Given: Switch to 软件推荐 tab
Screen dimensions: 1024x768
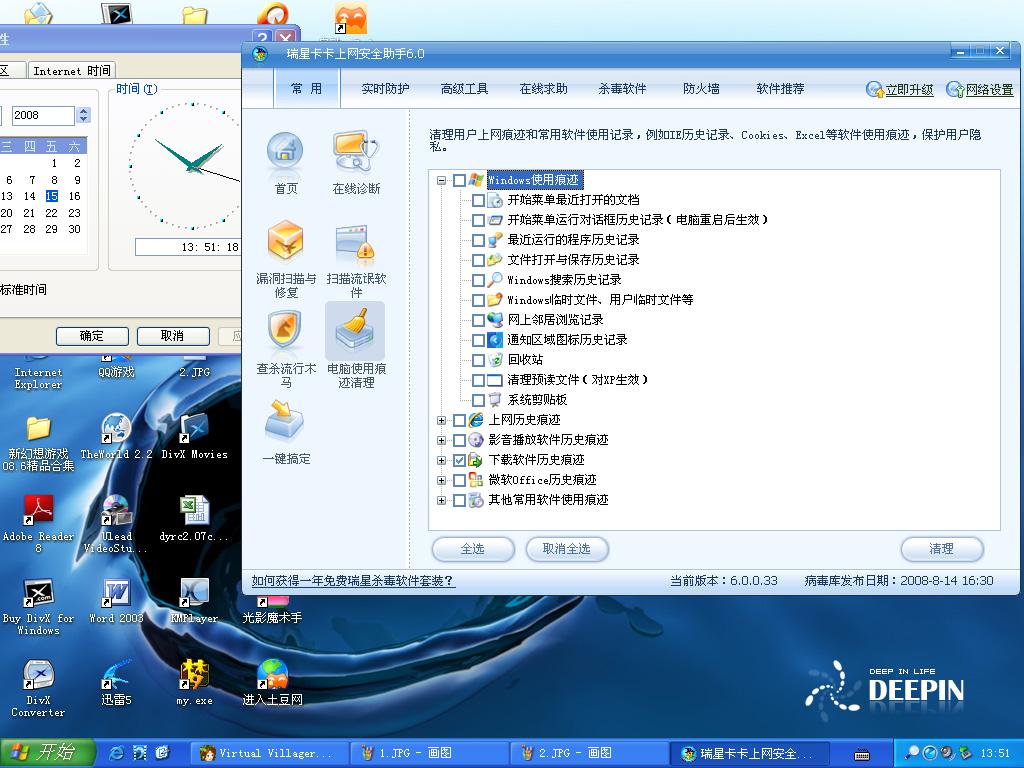Looking at the screenshot, I should click(780, 89).
